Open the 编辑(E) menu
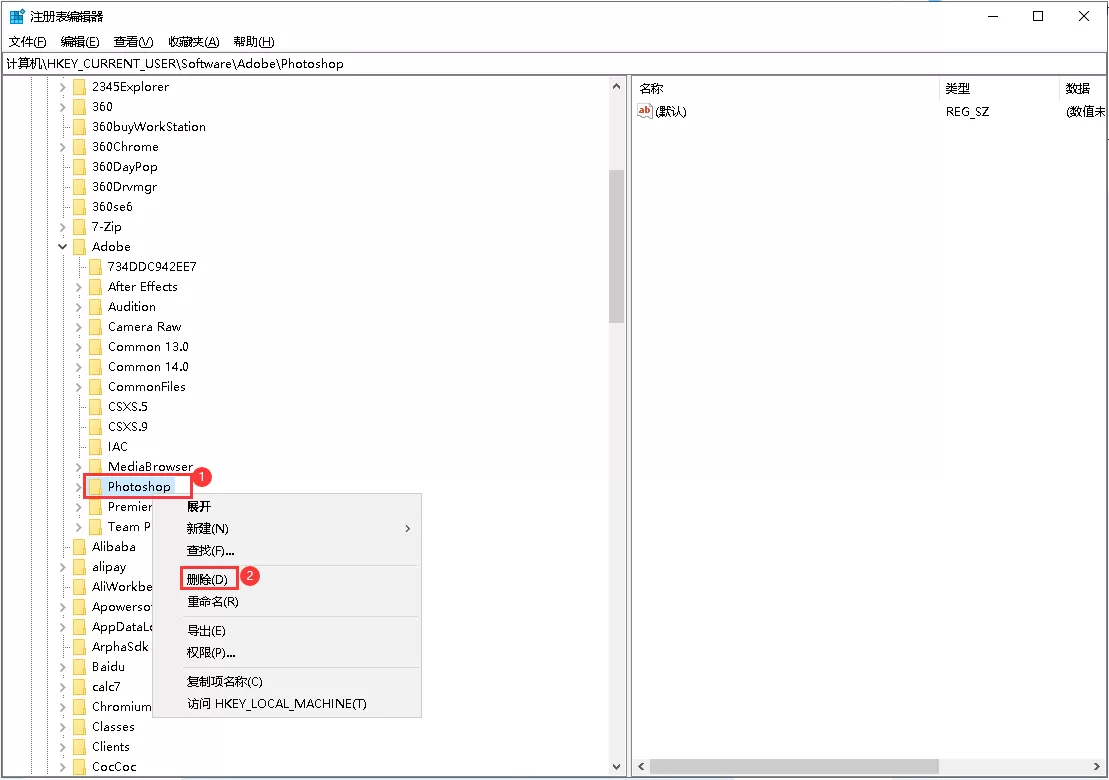Screen dimensions: 1109x780 [x=79, y=41]
